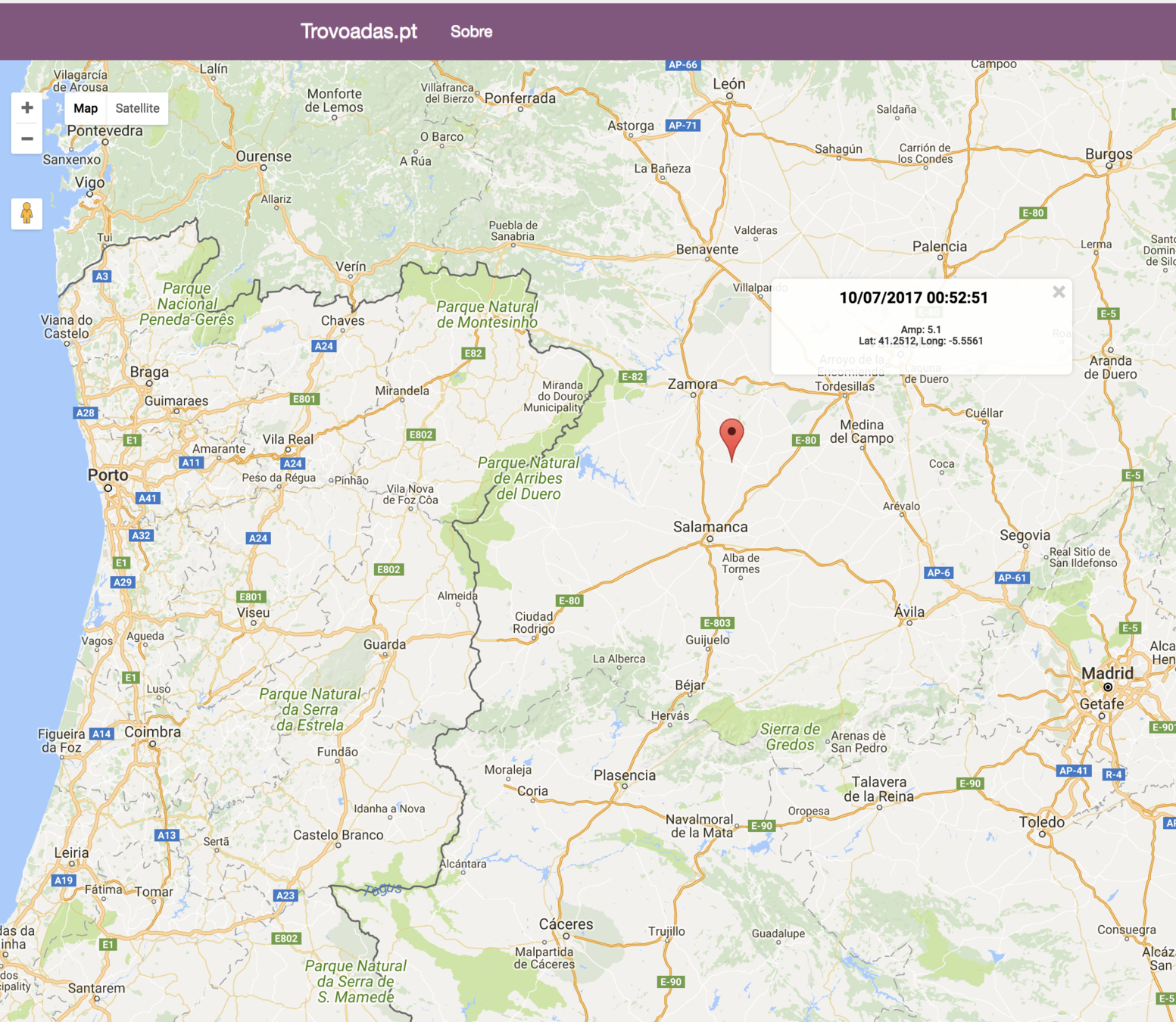Click the A3 road shield near Tui
1176x1022 pixels.
pyautogui.click(x=102, y=276)
